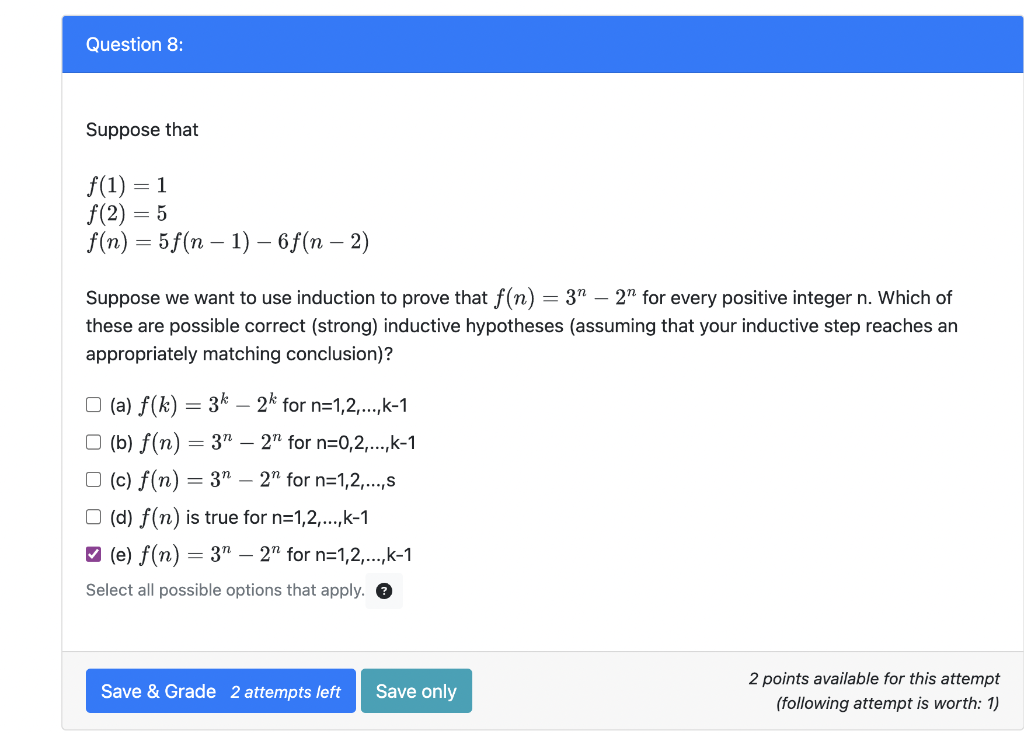
Task: Click the equation f(2) = 5
Action: (126, 213)
